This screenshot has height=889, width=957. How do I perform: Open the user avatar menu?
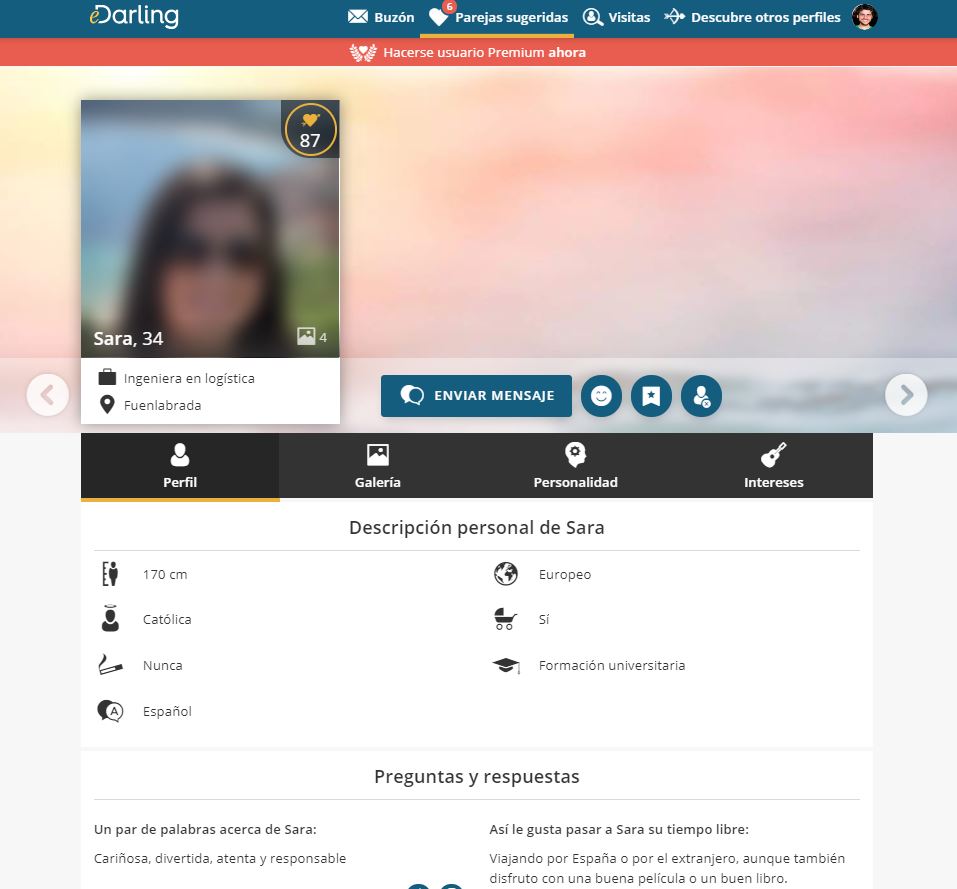pyautogui.click(x=864, y=16)
